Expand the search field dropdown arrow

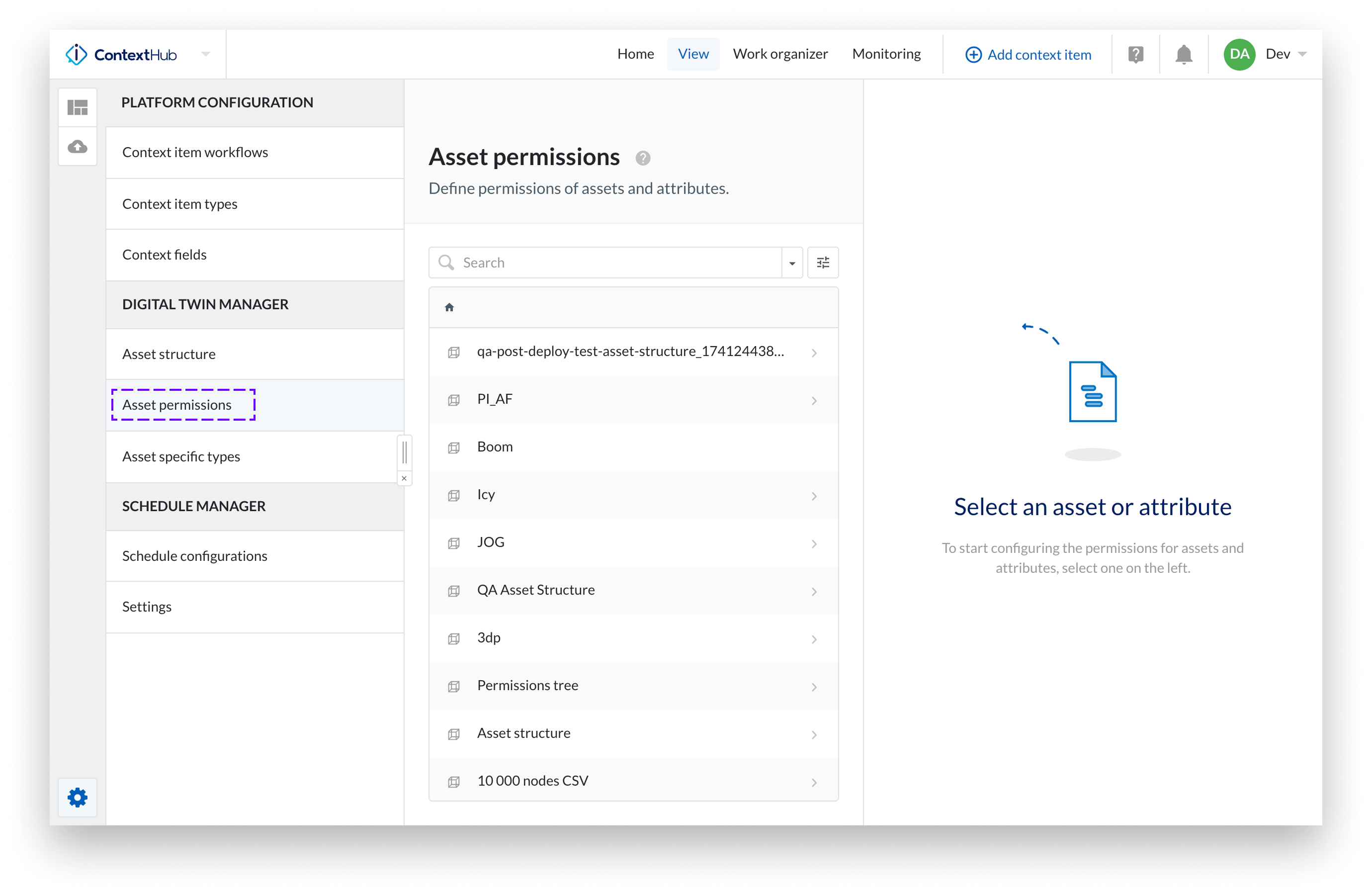pos(792,263)
